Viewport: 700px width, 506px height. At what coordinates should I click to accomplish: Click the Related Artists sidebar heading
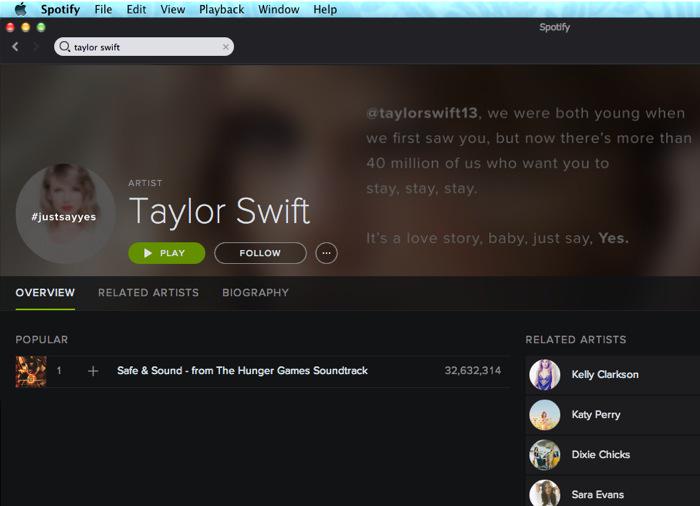[576, 339]
